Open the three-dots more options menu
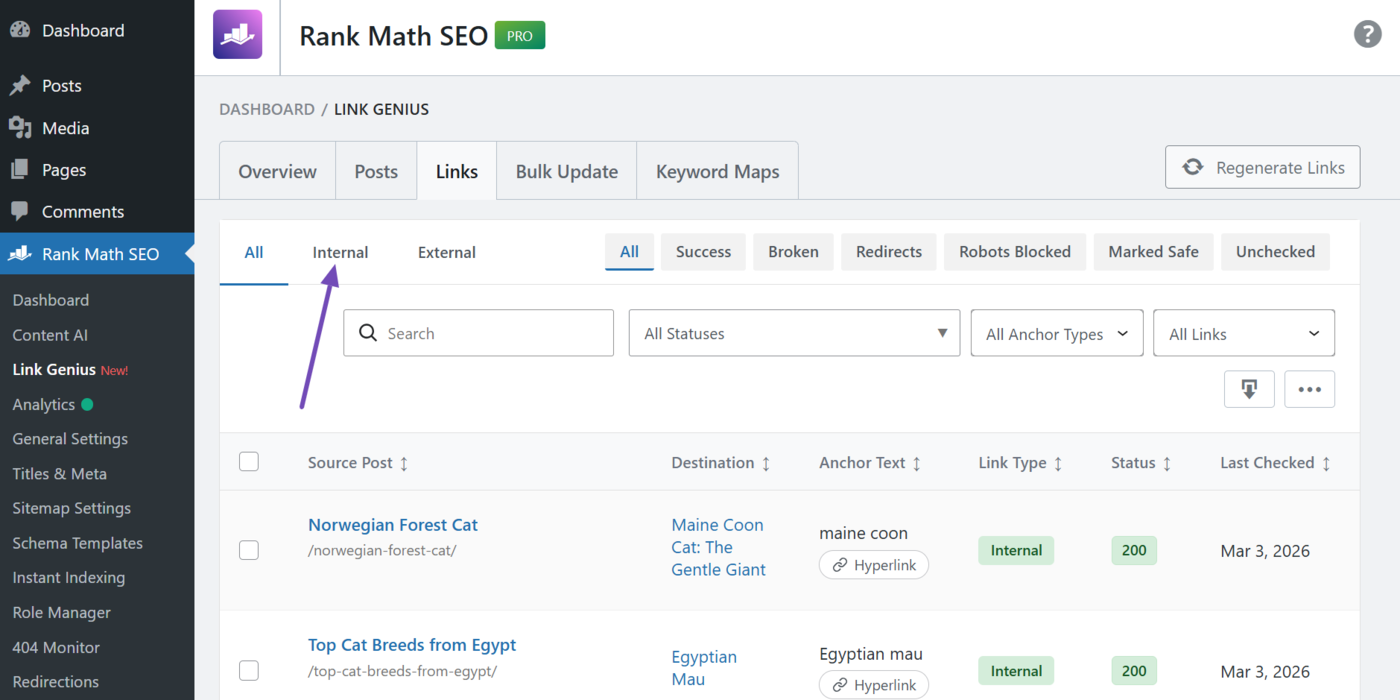Viewport: 1400px width, 700px height. pyautogui.click(x=1309, y=389)
